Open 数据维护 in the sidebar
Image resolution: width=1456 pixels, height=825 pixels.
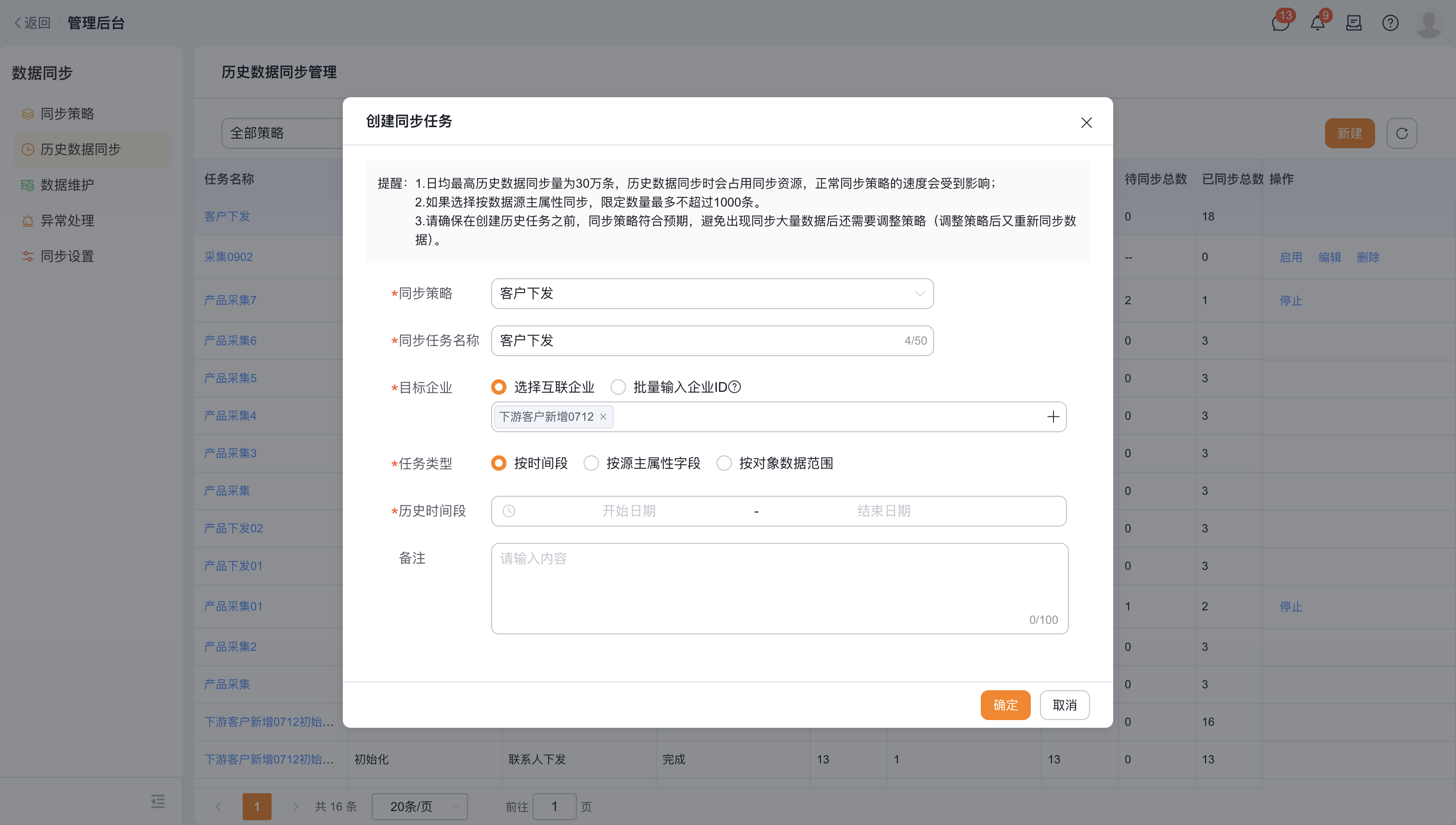coord(92,185)
